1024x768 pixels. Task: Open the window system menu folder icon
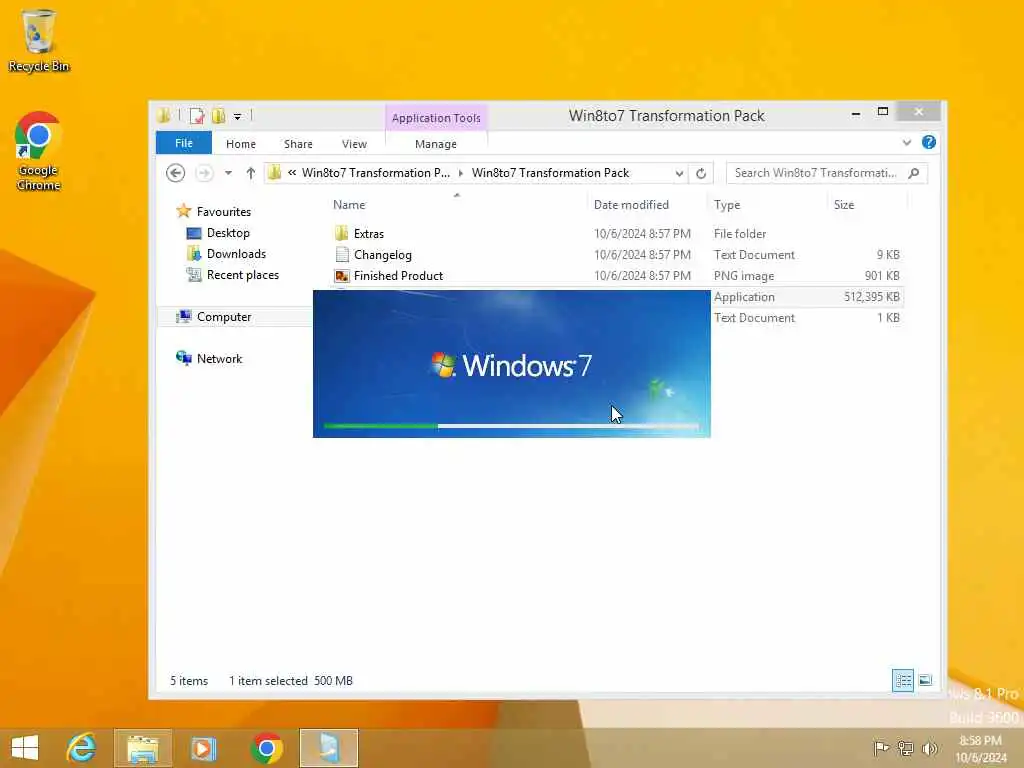163,116
